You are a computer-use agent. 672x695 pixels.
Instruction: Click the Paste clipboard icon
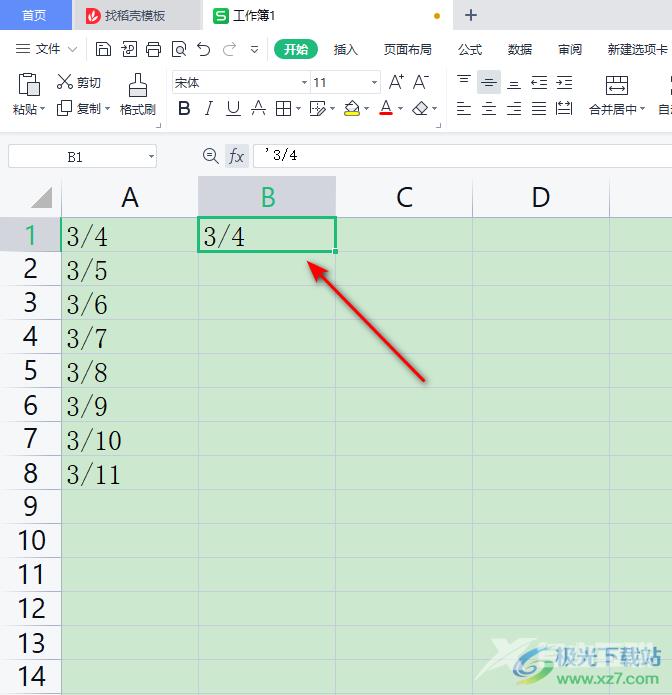pos(29,85)
